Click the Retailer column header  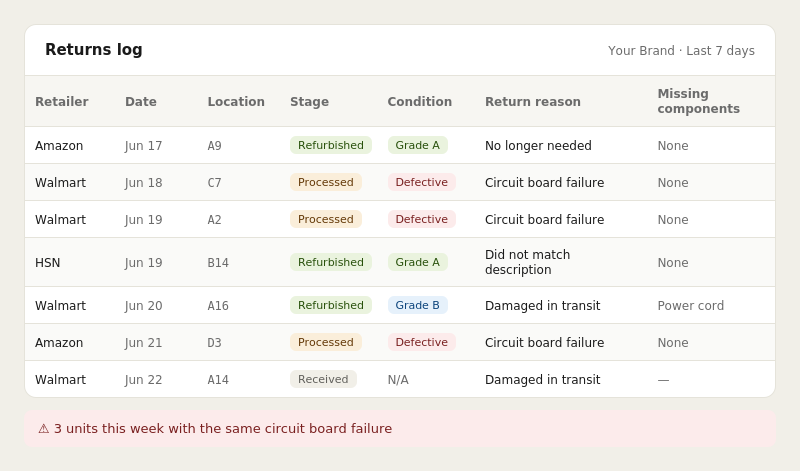coord(62,102)
